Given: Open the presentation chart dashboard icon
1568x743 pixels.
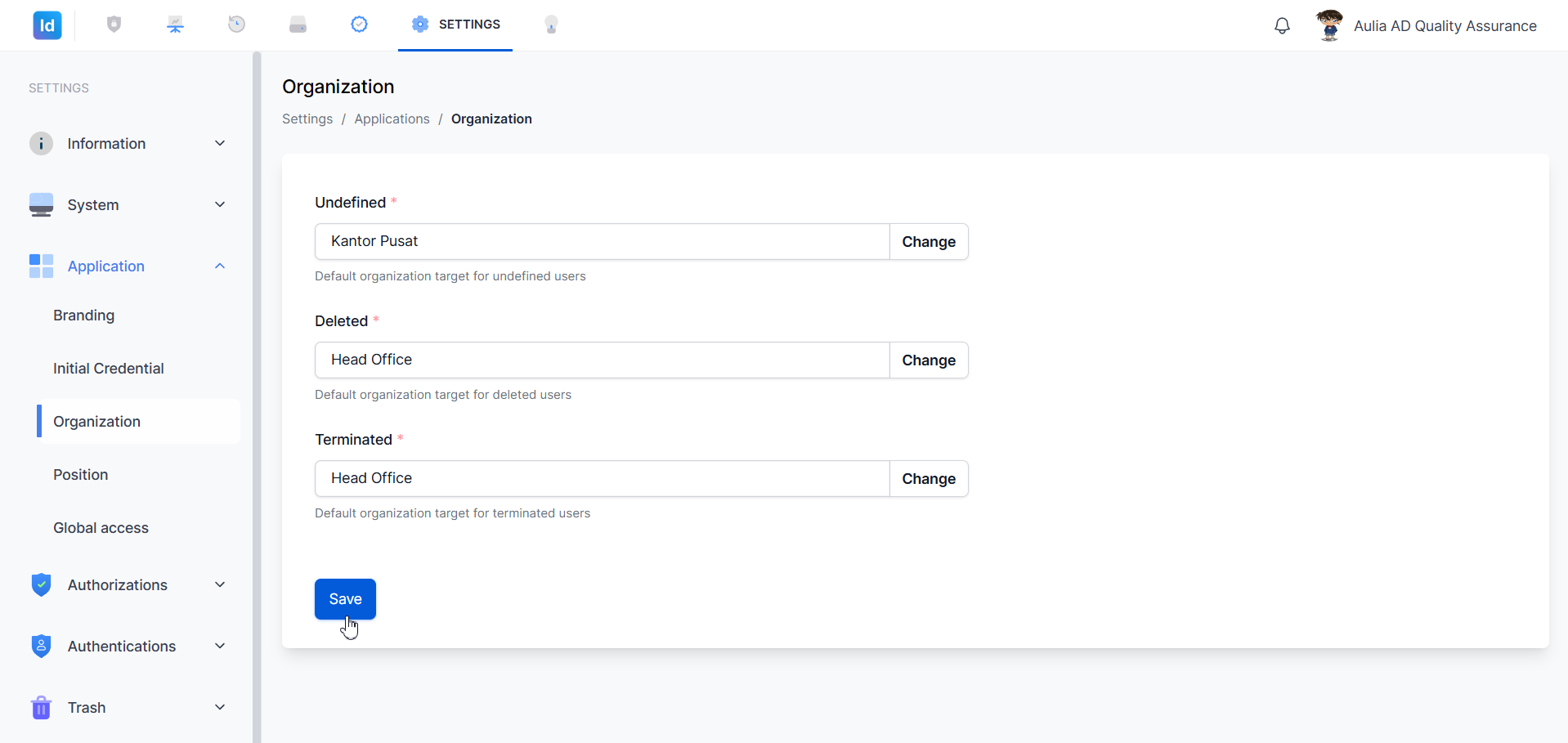Looking at the screenshot, I should pyautogui.click(x=176, y=25).
